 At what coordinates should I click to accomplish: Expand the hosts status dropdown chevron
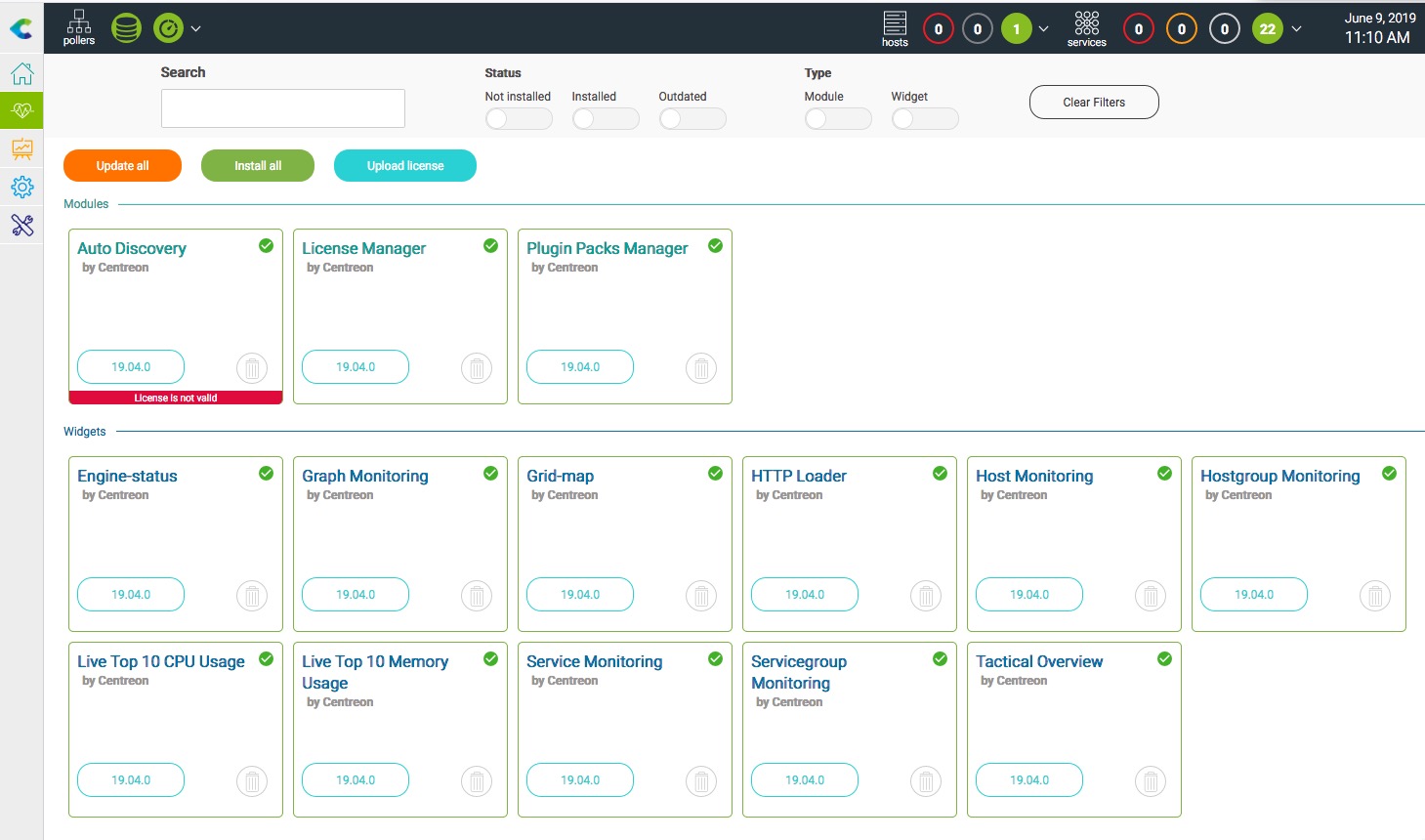tap(1043, 29)
